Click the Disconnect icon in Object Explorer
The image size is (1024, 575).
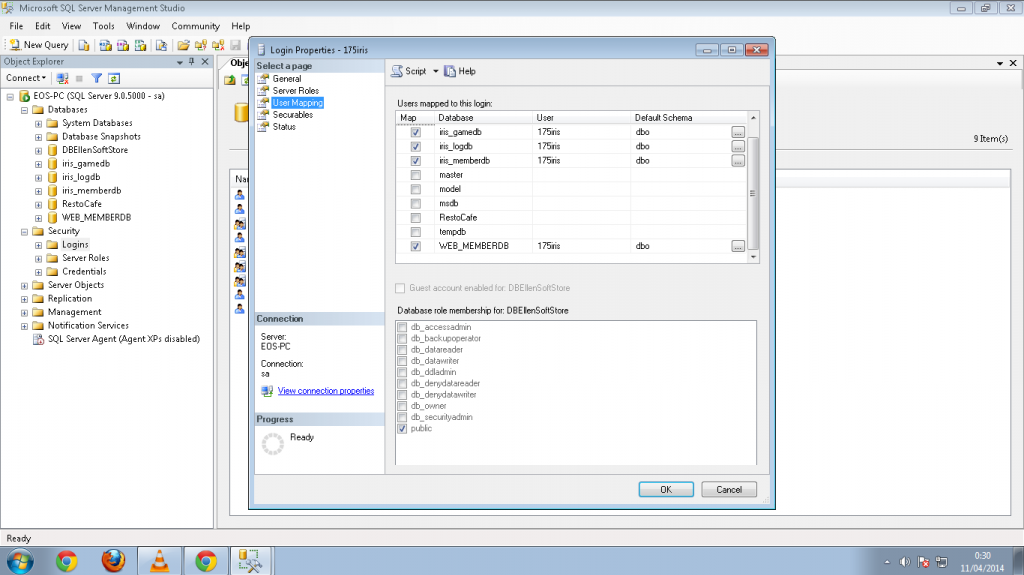coord(62,78)
